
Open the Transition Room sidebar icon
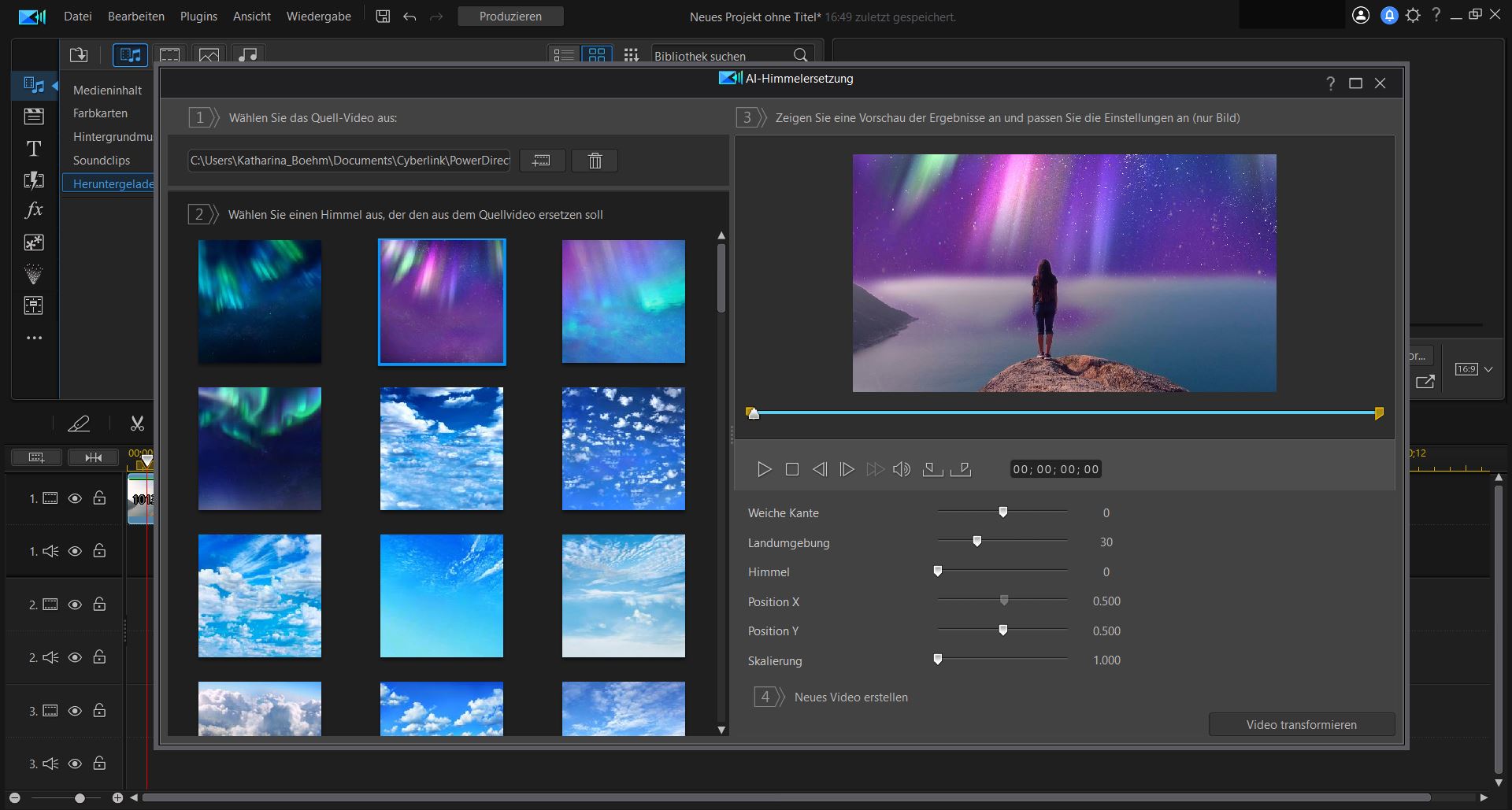tap(34, 180)
